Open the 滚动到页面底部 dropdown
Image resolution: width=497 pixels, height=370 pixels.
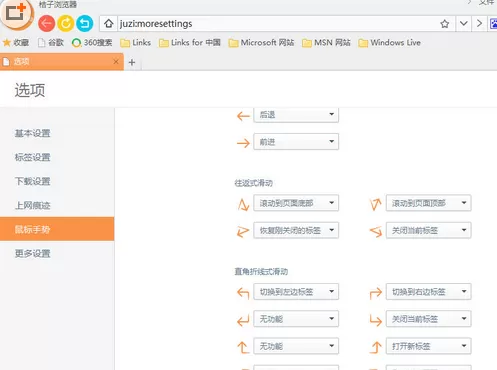click(296, 203)
